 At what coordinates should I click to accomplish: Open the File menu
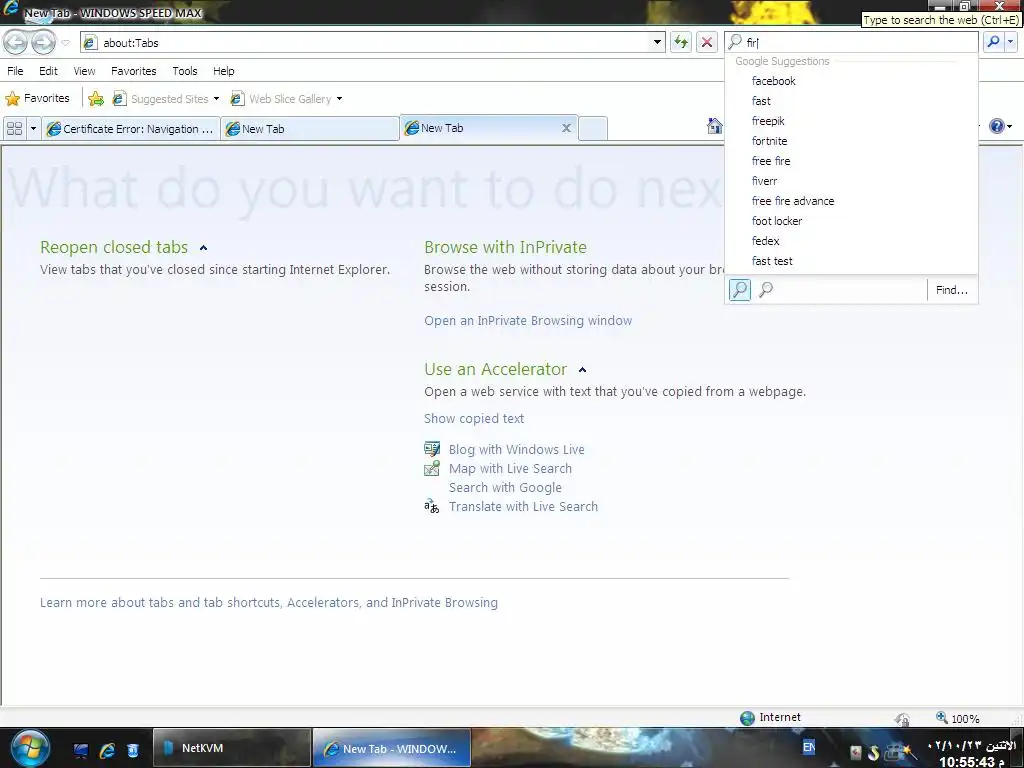click(15, 71)
